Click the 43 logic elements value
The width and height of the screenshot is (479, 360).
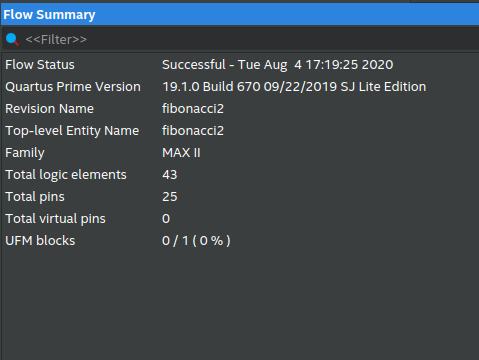coord(170,175)
